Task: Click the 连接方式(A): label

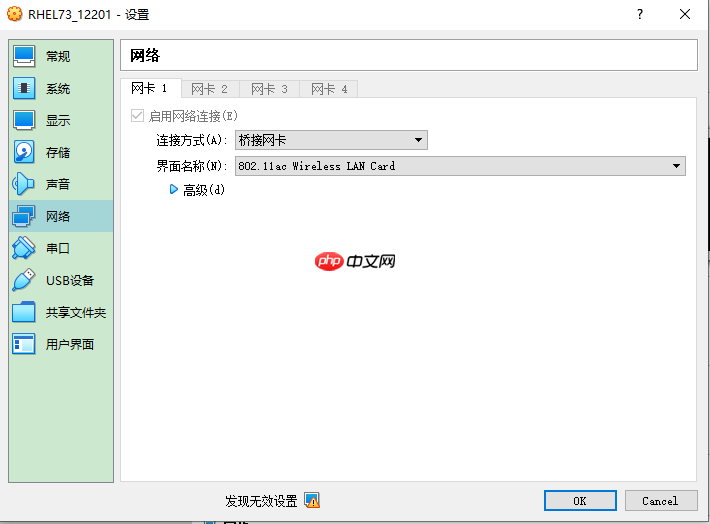Action: (x=192, y=140)
